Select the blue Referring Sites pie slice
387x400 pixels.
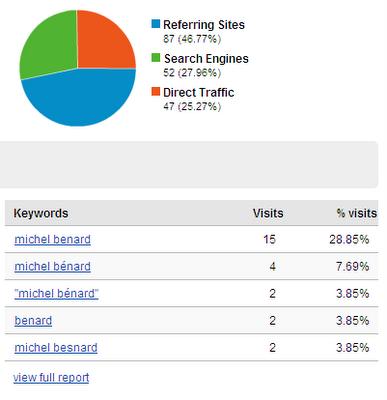coord(80,100)
